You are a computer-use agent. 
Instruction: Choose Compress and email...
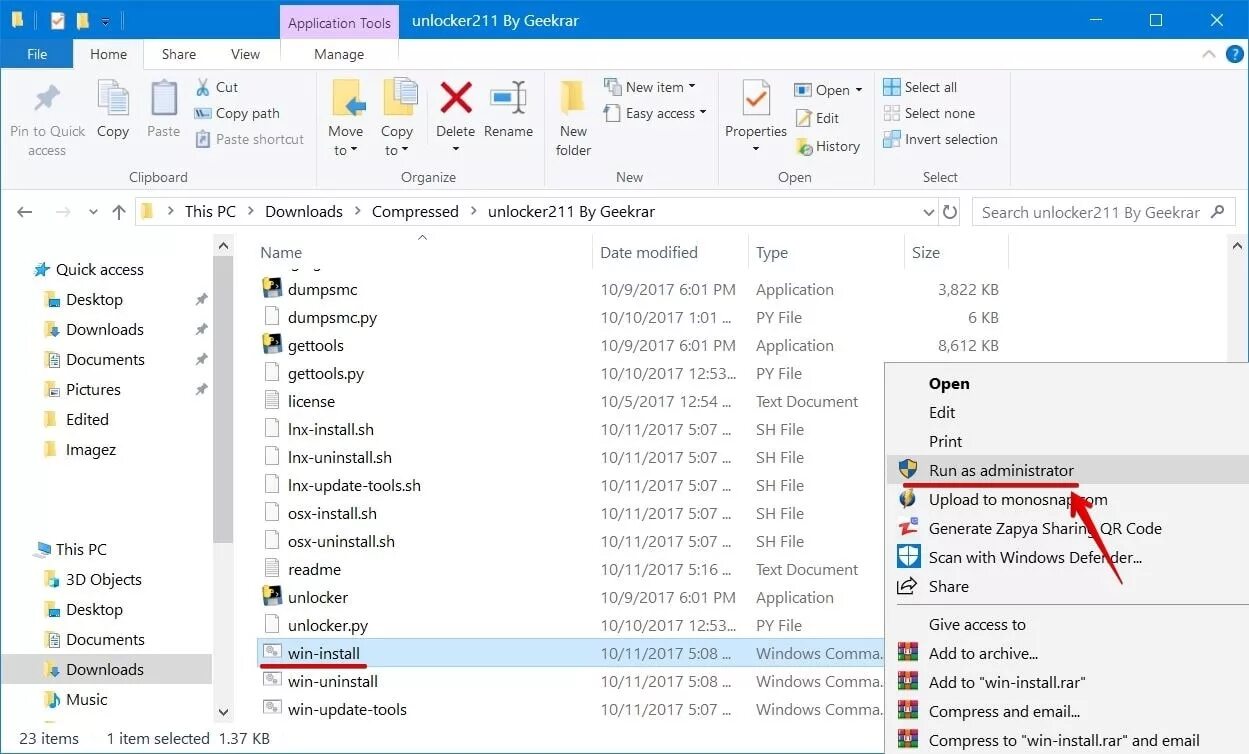pos(1004,712)
